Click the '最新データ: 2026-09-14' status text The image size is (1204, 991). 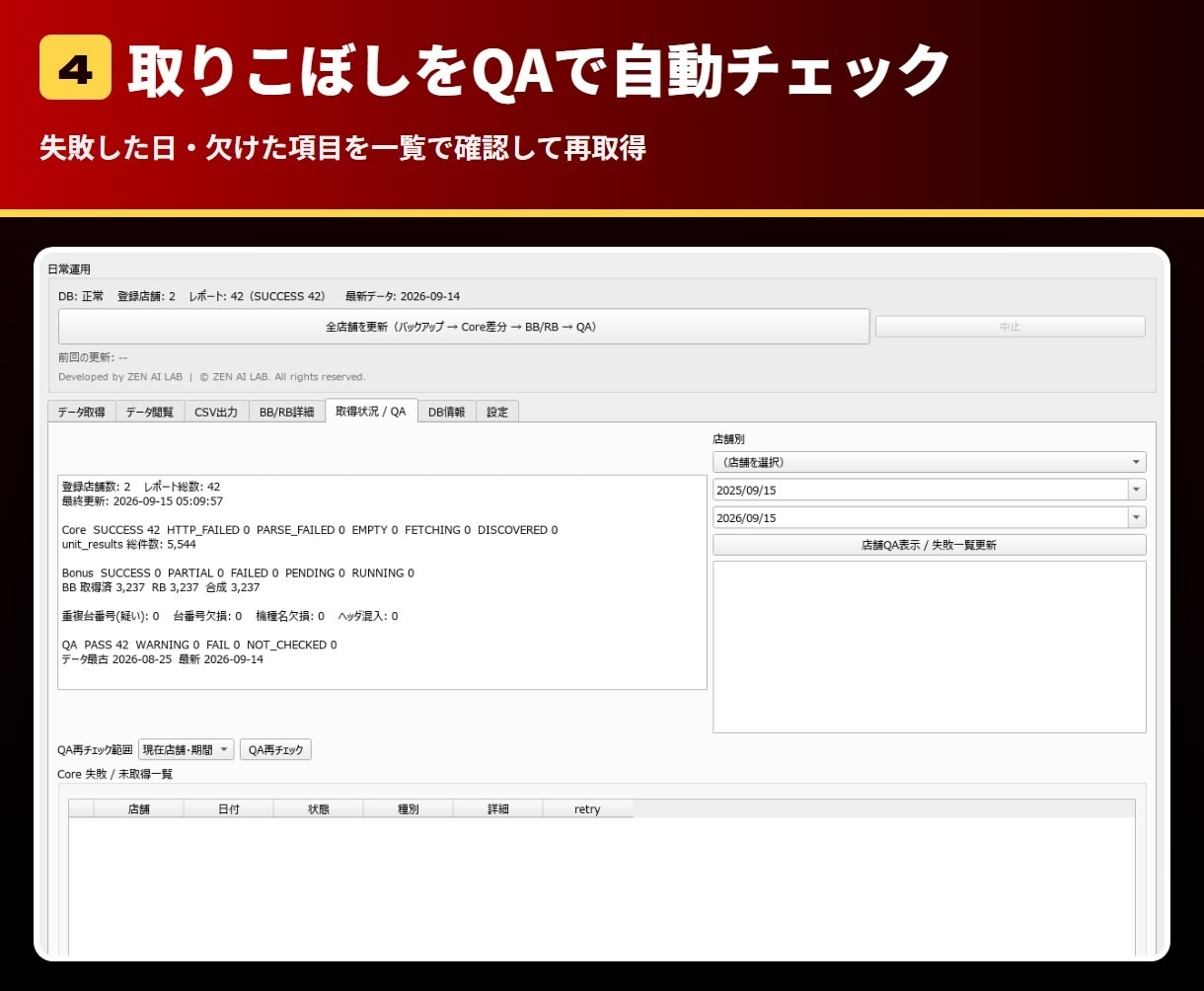tap(403, 296)
